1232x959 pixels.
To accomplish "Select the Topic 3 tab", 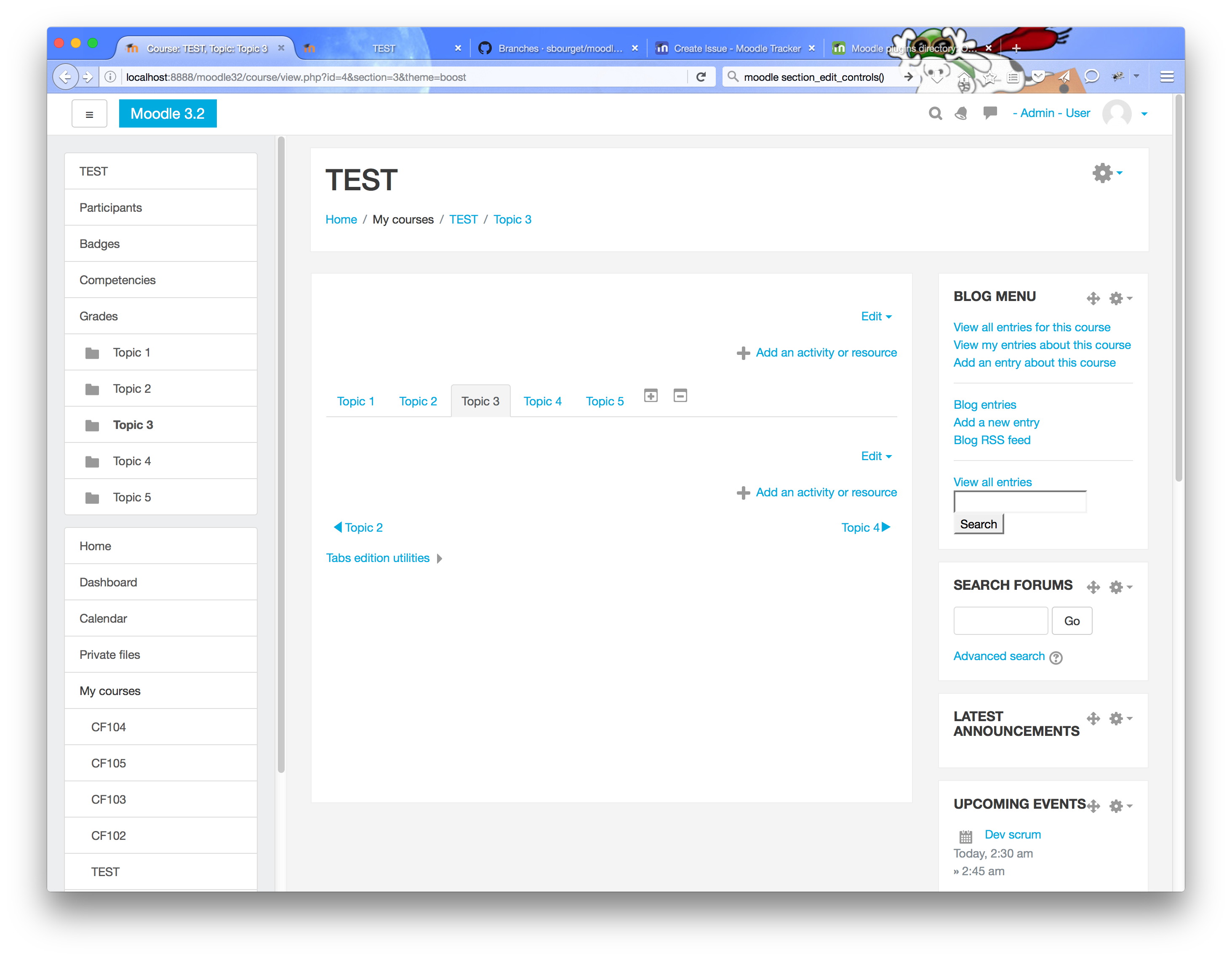I will 480,401.
